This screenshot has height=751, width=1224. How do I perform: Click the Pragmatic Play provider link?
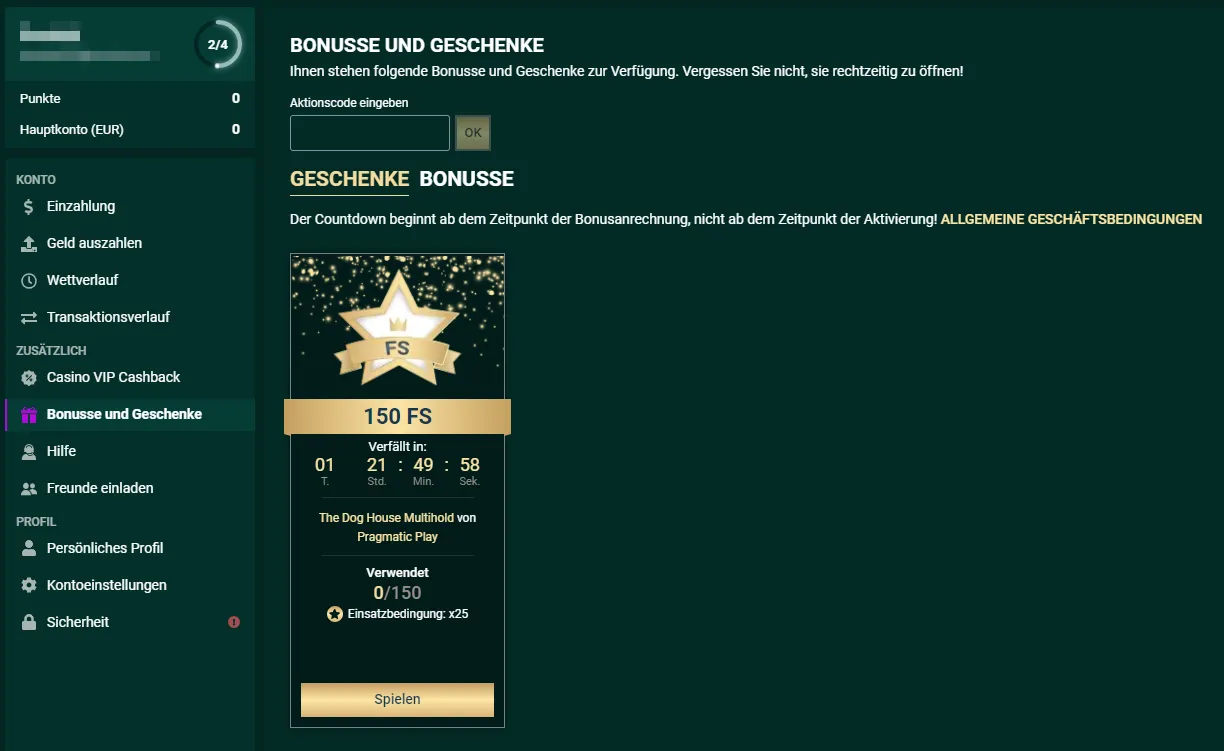(x=397, y=537)
